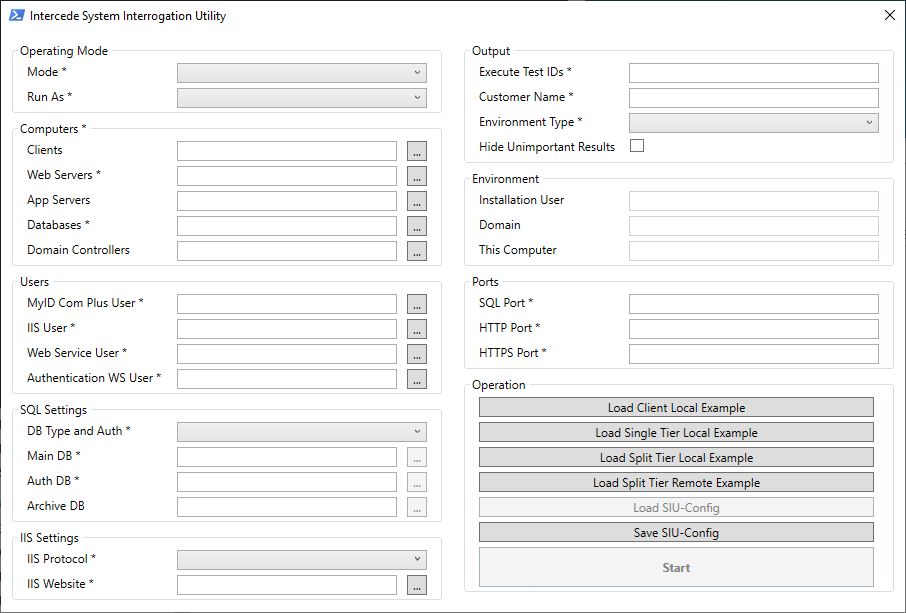Open the Authentication WS User browse button
The width and height of the screenshot is (906, 613).
coord(417,379)
